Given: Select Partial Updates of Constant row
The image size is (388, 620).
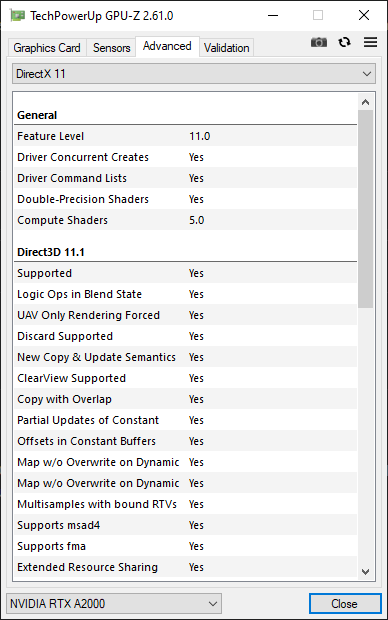Looking at the screenshot, I should click(x=185, y=420).
